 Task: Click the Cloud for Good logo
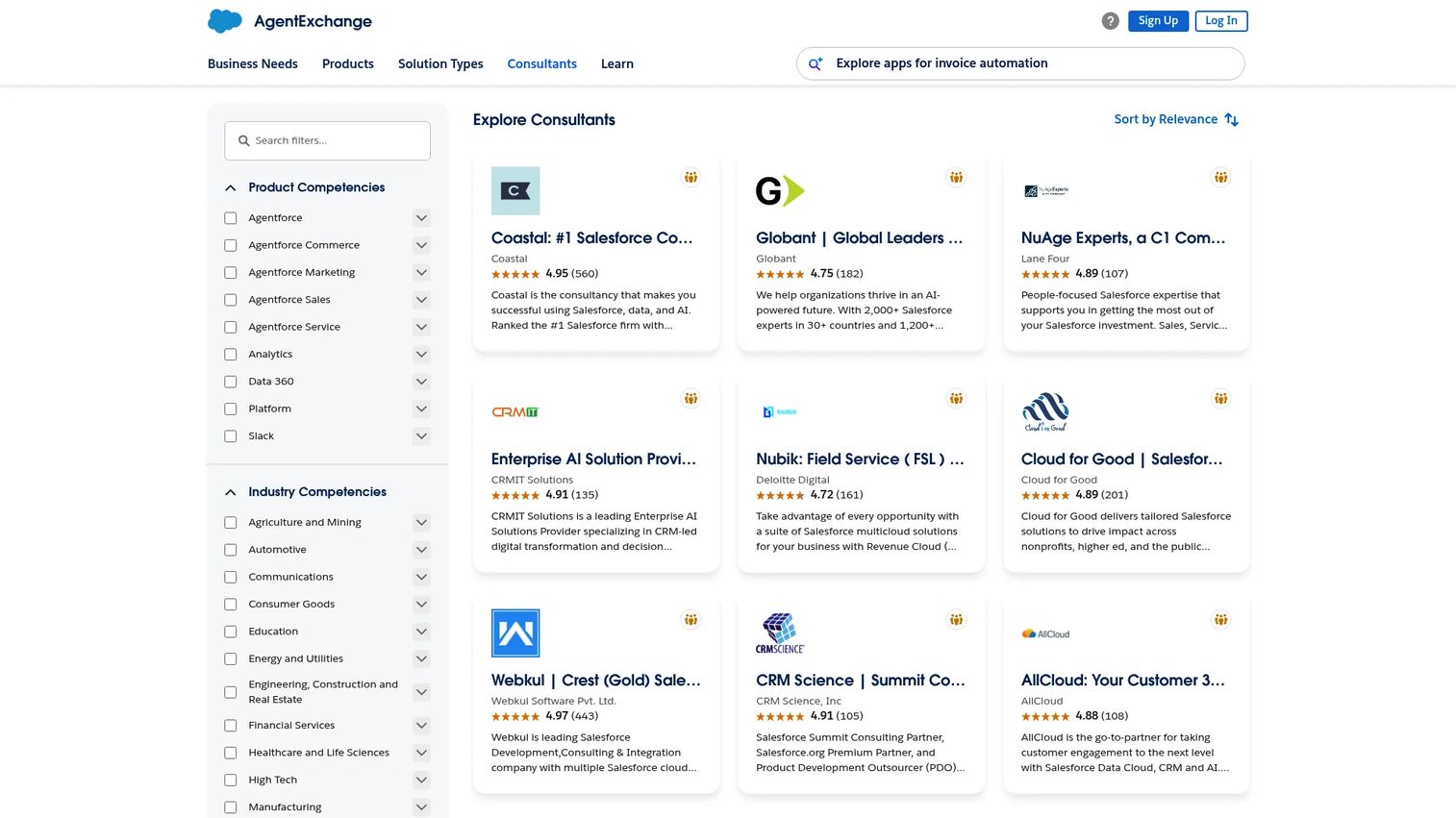pos(1045,411)
